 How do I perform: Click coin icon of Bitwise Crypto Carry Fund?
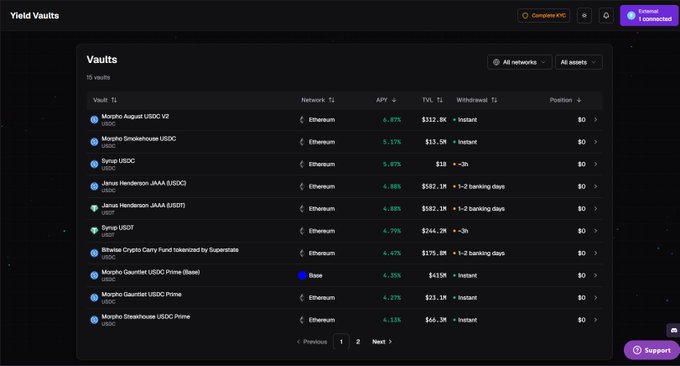pos(94,253)
